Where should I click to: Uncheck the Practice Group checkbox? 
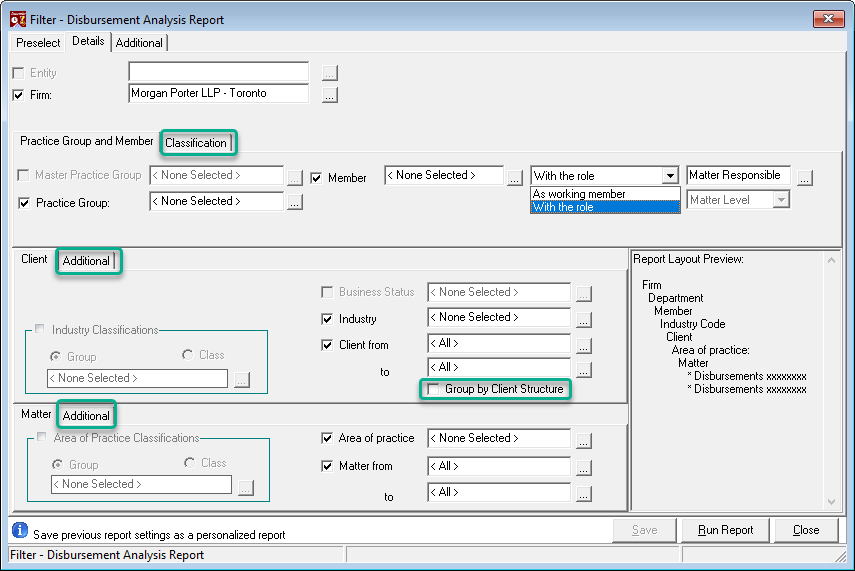24,203
